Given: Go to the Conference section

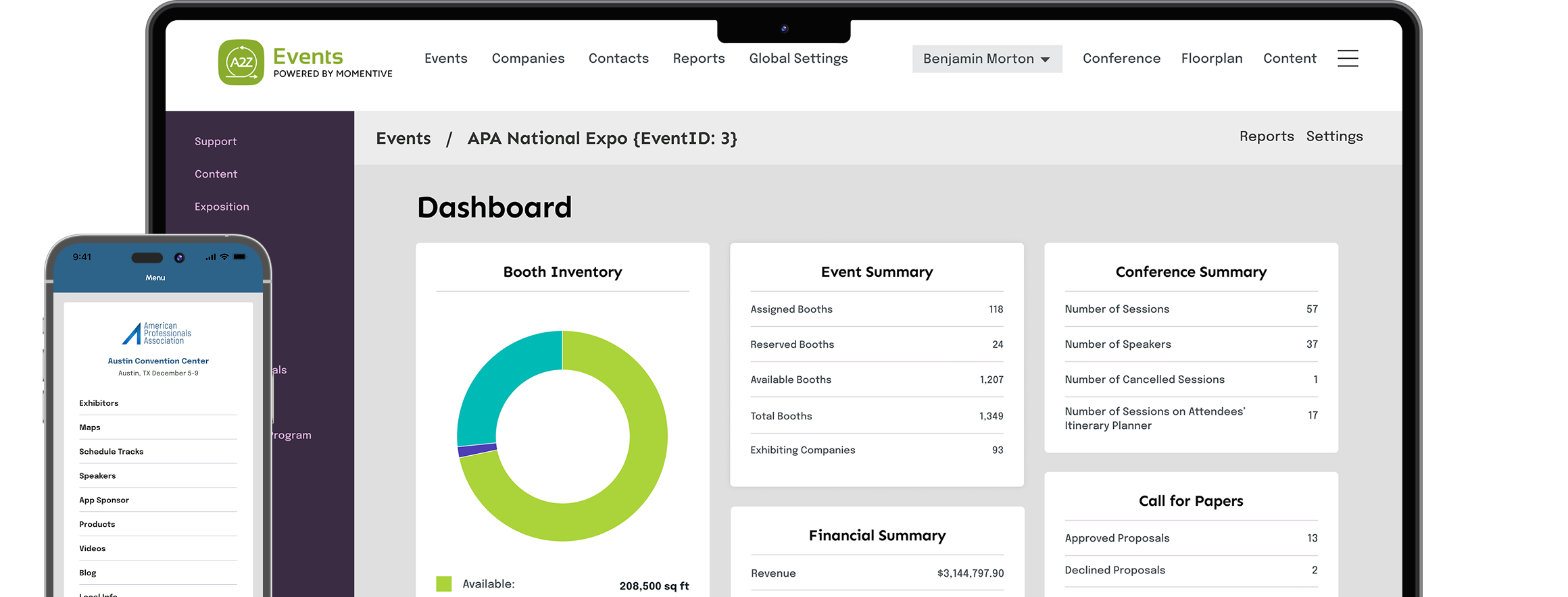Looking at the screenshot, I should click(1121, 59).
